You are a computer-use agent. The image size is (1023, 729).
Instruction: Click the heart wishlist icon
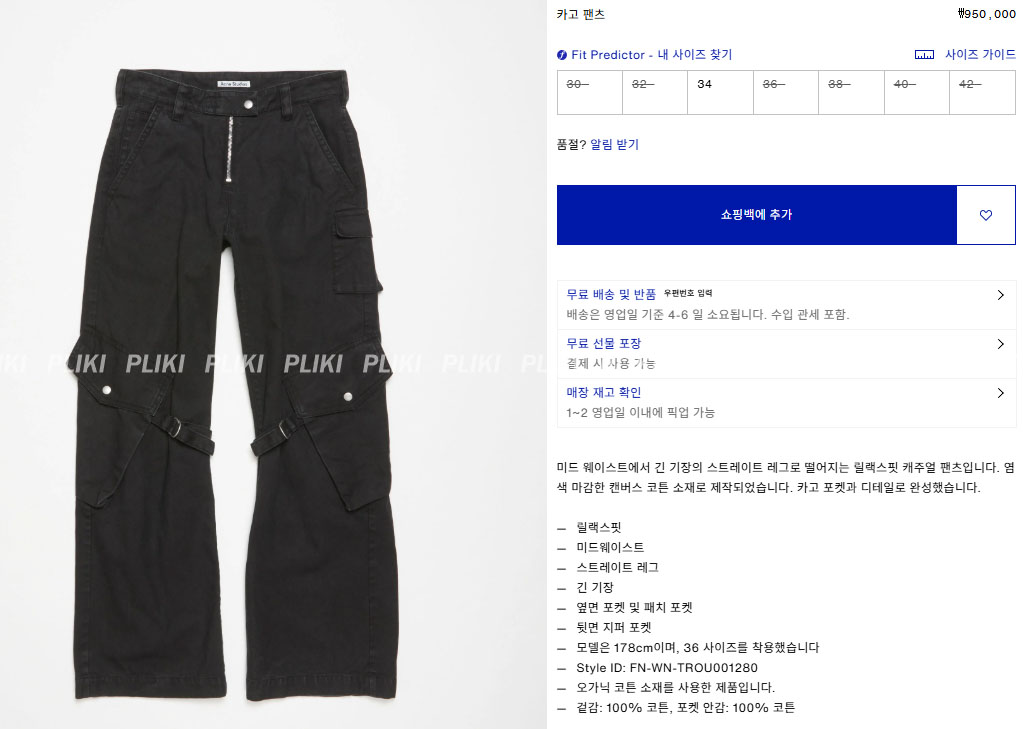click(985, 215)
